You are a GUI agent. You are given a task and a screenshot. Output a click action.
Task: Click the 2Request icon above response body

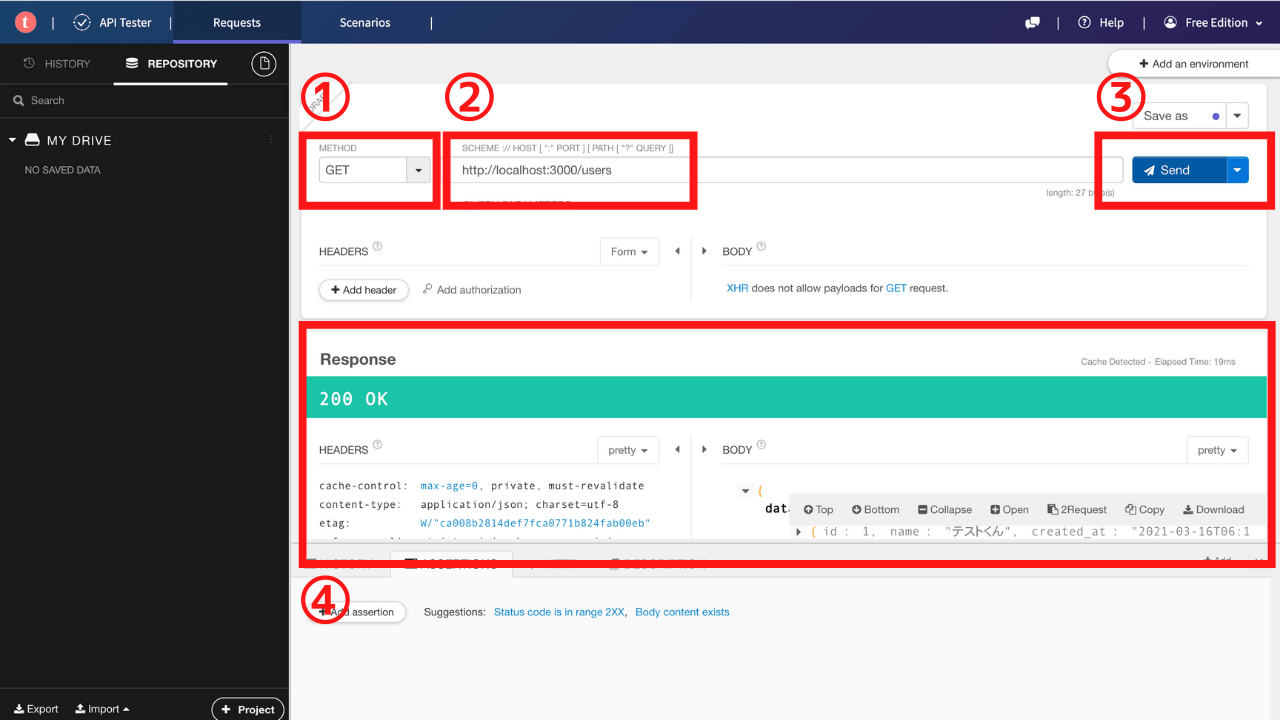coord(1076,509)
